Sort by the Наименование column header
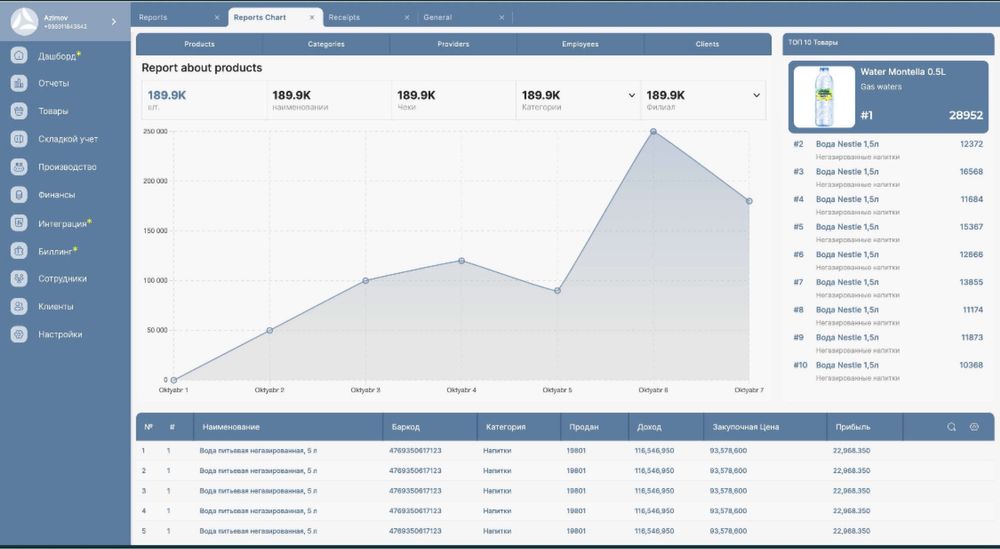1000x549 pixels. (x=231, y=427)
